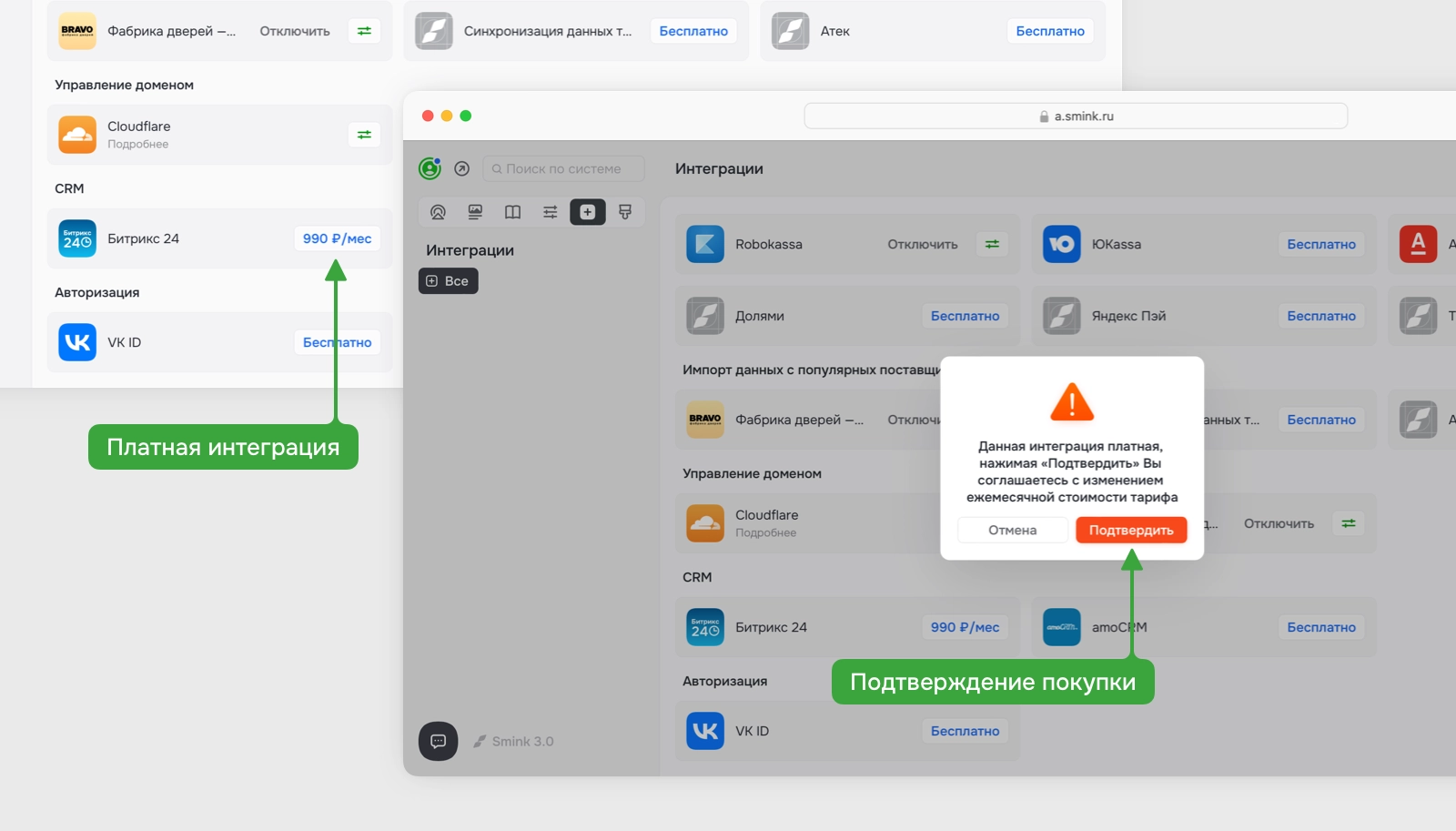This screenshot has height=831, width=1456.
Task: Open Robokassa integration settings toggle
Action: tap(992, 244)
